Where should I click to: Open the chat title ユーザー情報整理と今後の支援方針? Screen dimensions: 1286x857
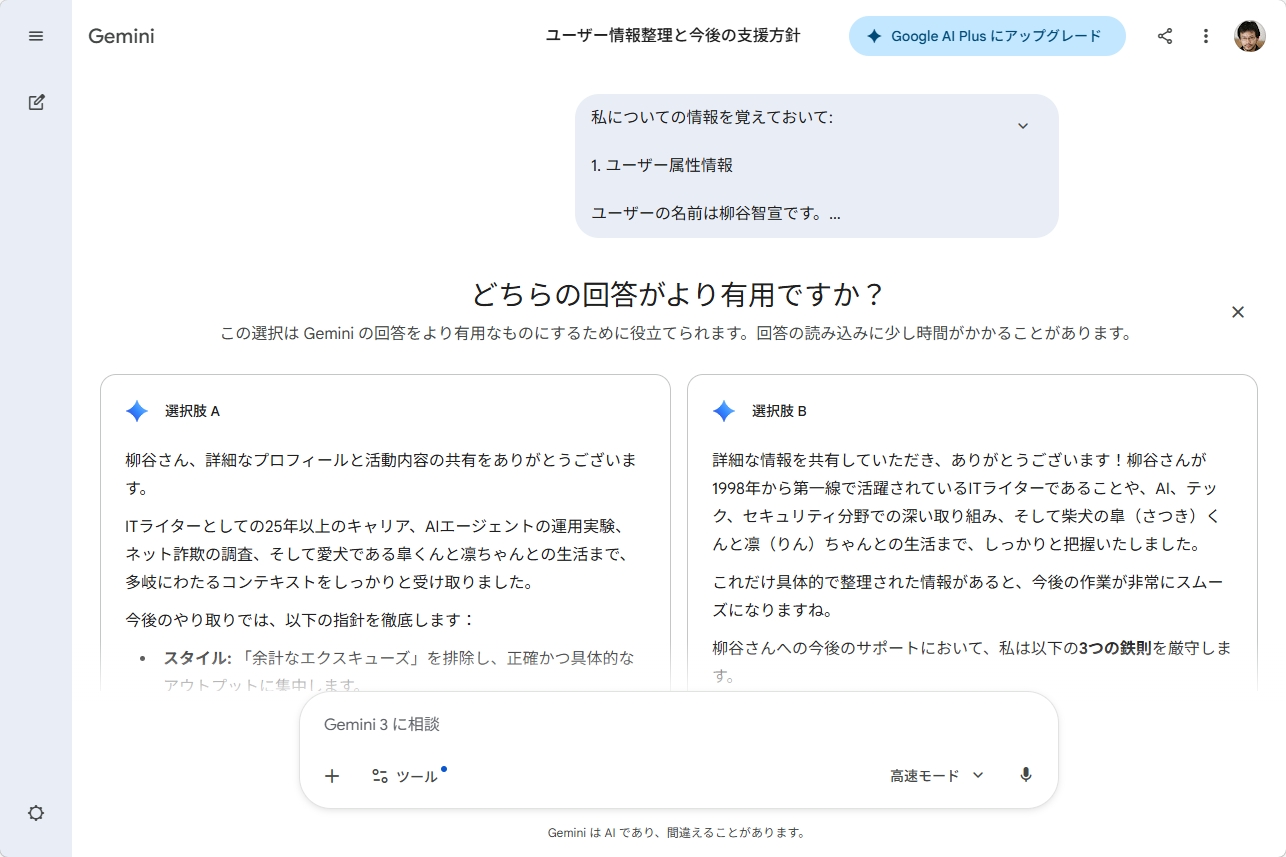tap(673, 35)
